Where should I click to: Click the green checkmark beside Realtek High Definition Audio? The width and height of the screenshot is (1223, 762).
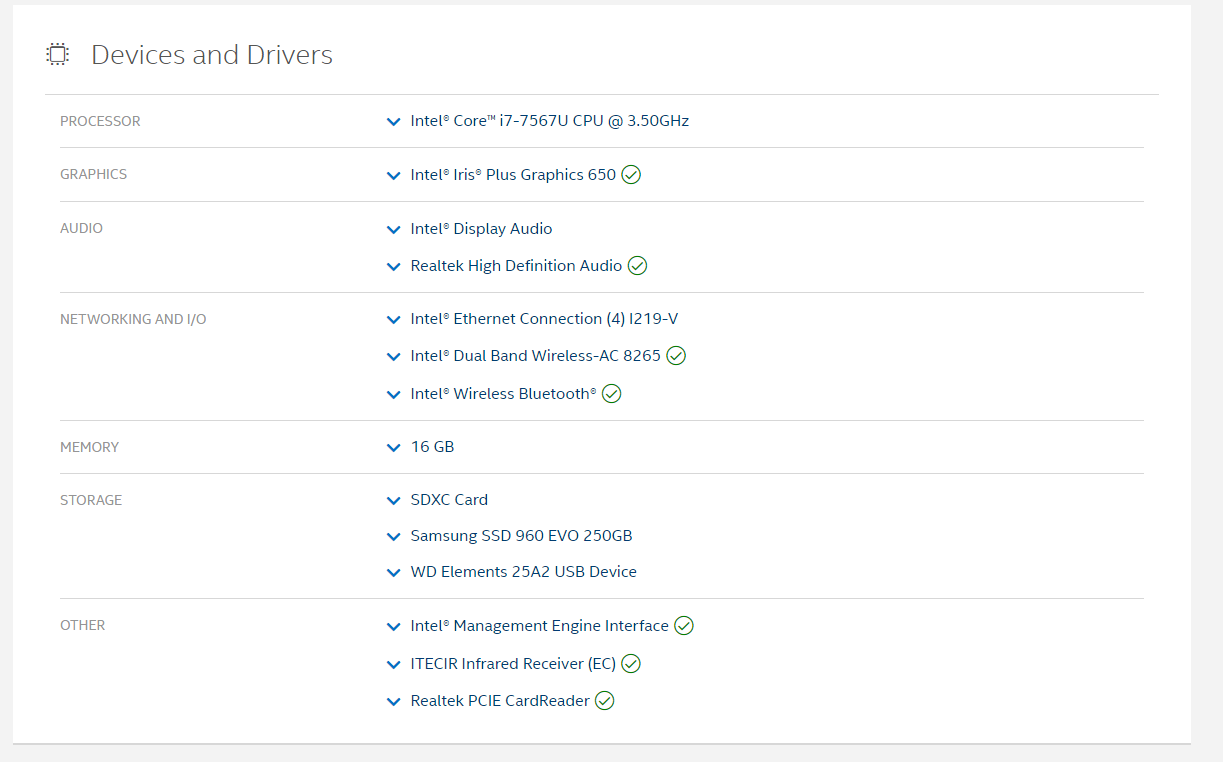(637, 266)
